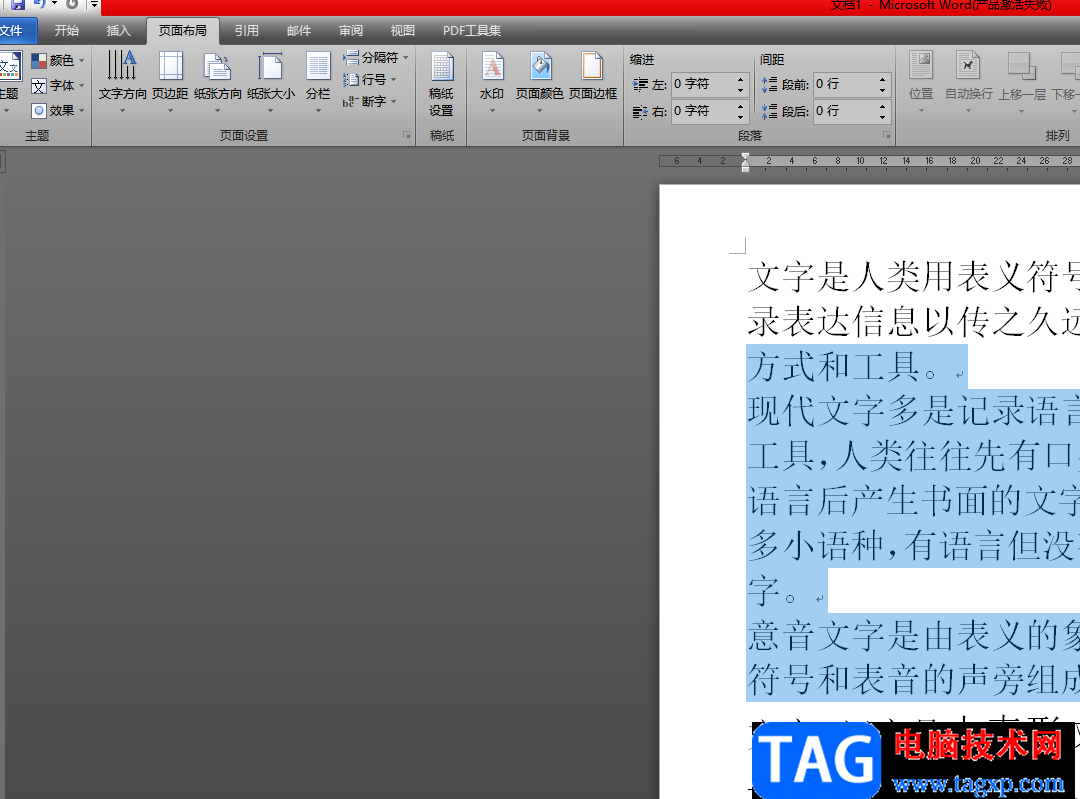Launch the 页面设置 dialog box launcher
The width and height of the screenshot is (1080, 799).
click(x=406, y=135)
